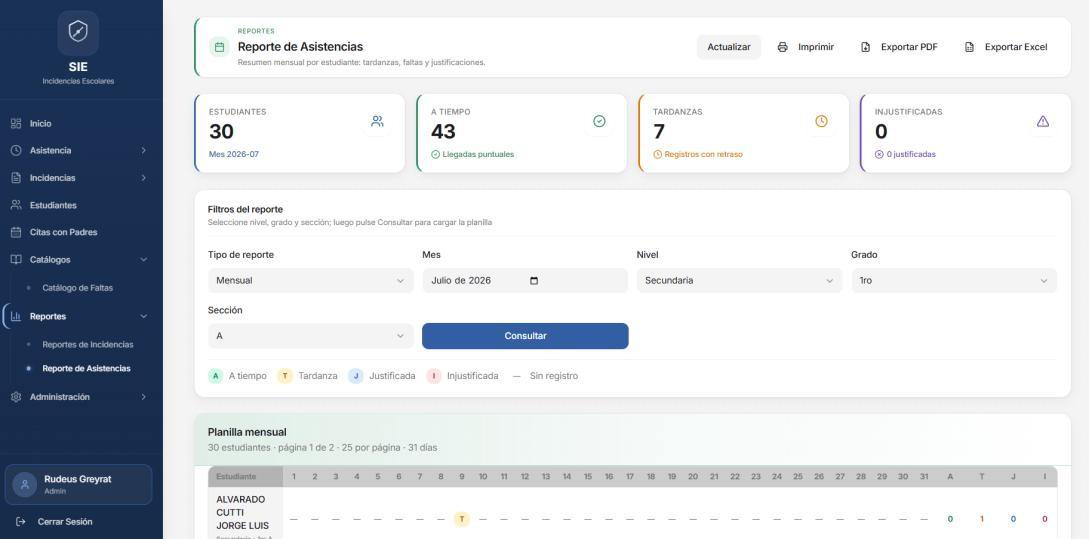Click the Sin registro legend label

coord(554,376)
